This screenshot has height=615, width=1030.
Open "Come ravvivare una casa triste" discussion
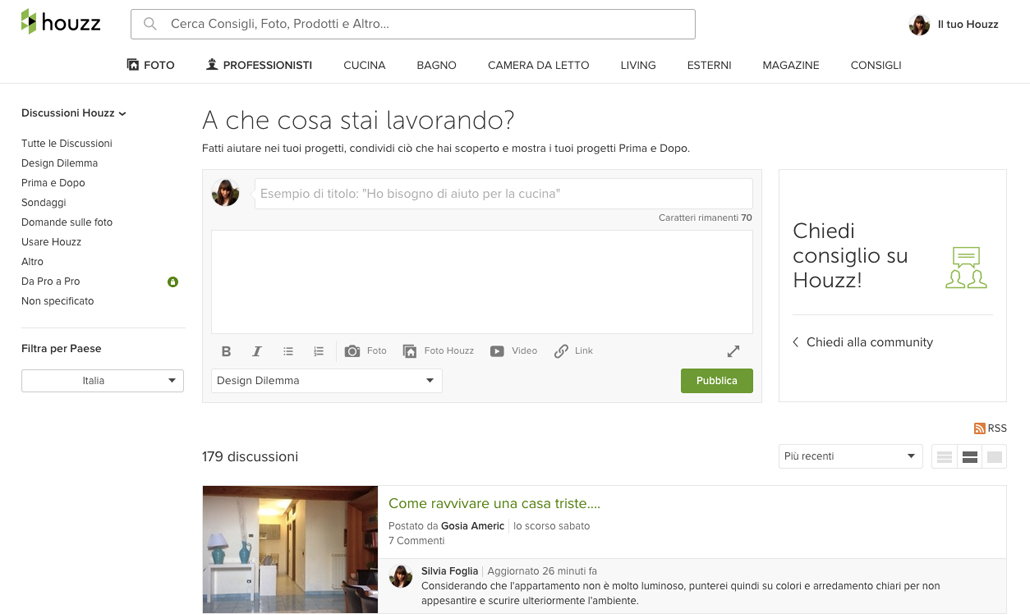494,503
